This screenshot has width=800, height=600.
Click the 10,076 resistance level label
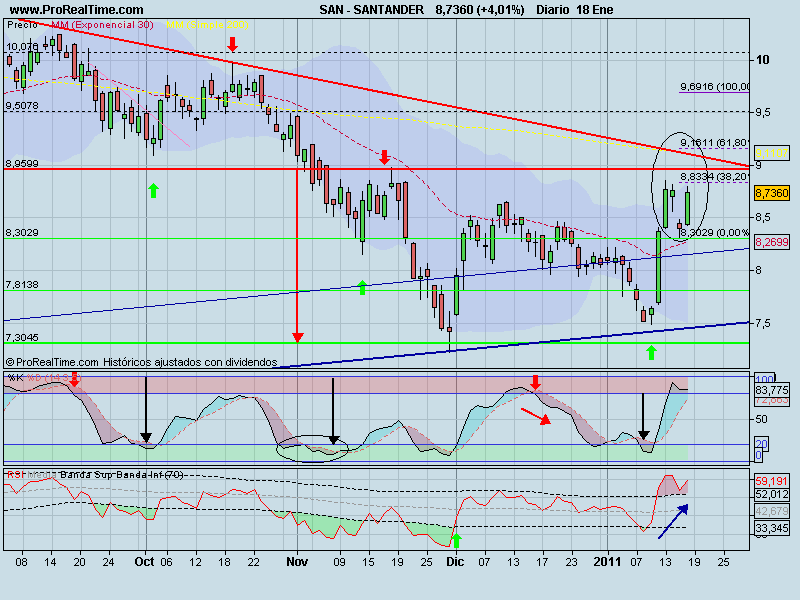22,46
